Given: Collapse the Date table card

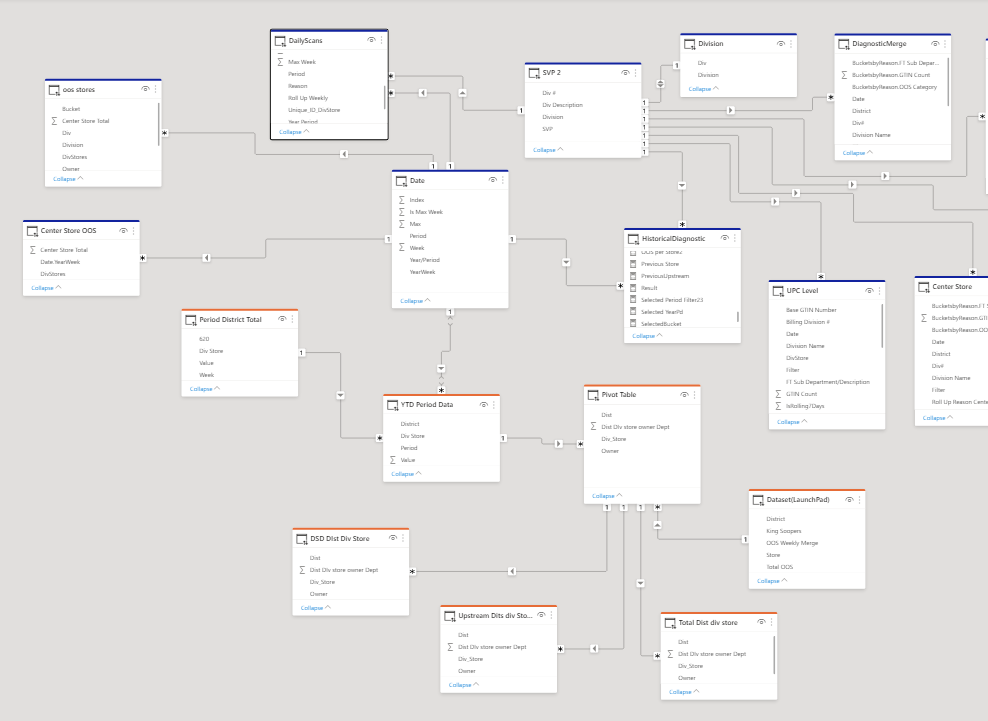Looking at the screenshot, I should point(415,301).
